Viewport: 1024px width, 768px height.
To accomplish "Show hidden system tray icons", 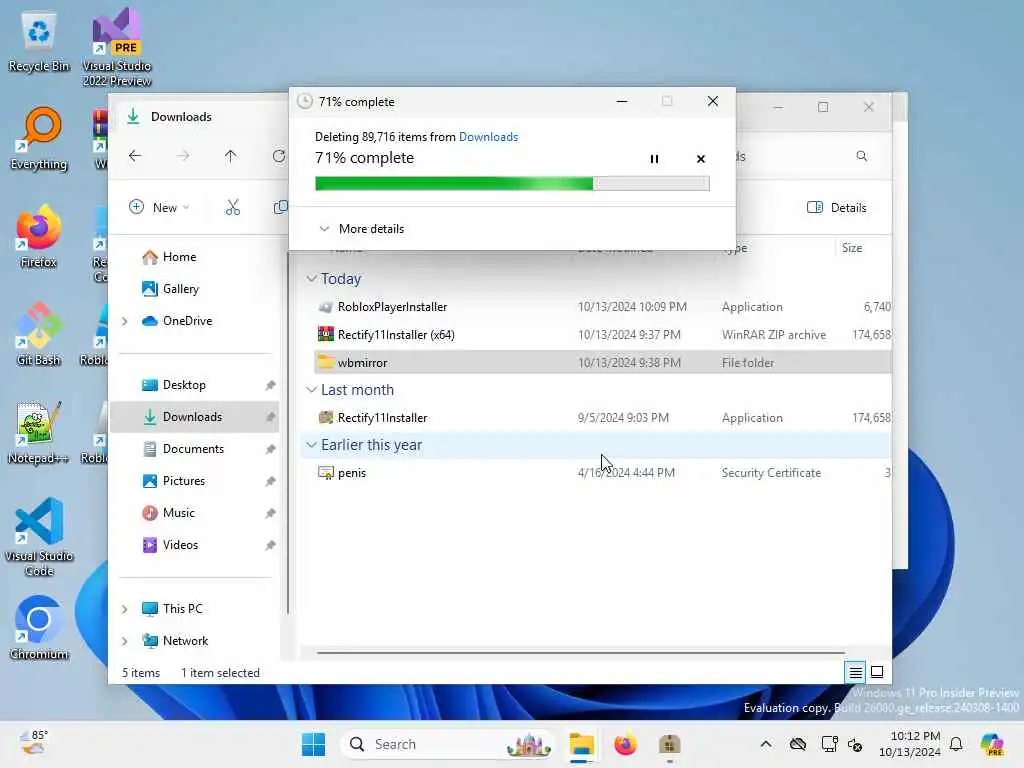I will tap(766, 744).
